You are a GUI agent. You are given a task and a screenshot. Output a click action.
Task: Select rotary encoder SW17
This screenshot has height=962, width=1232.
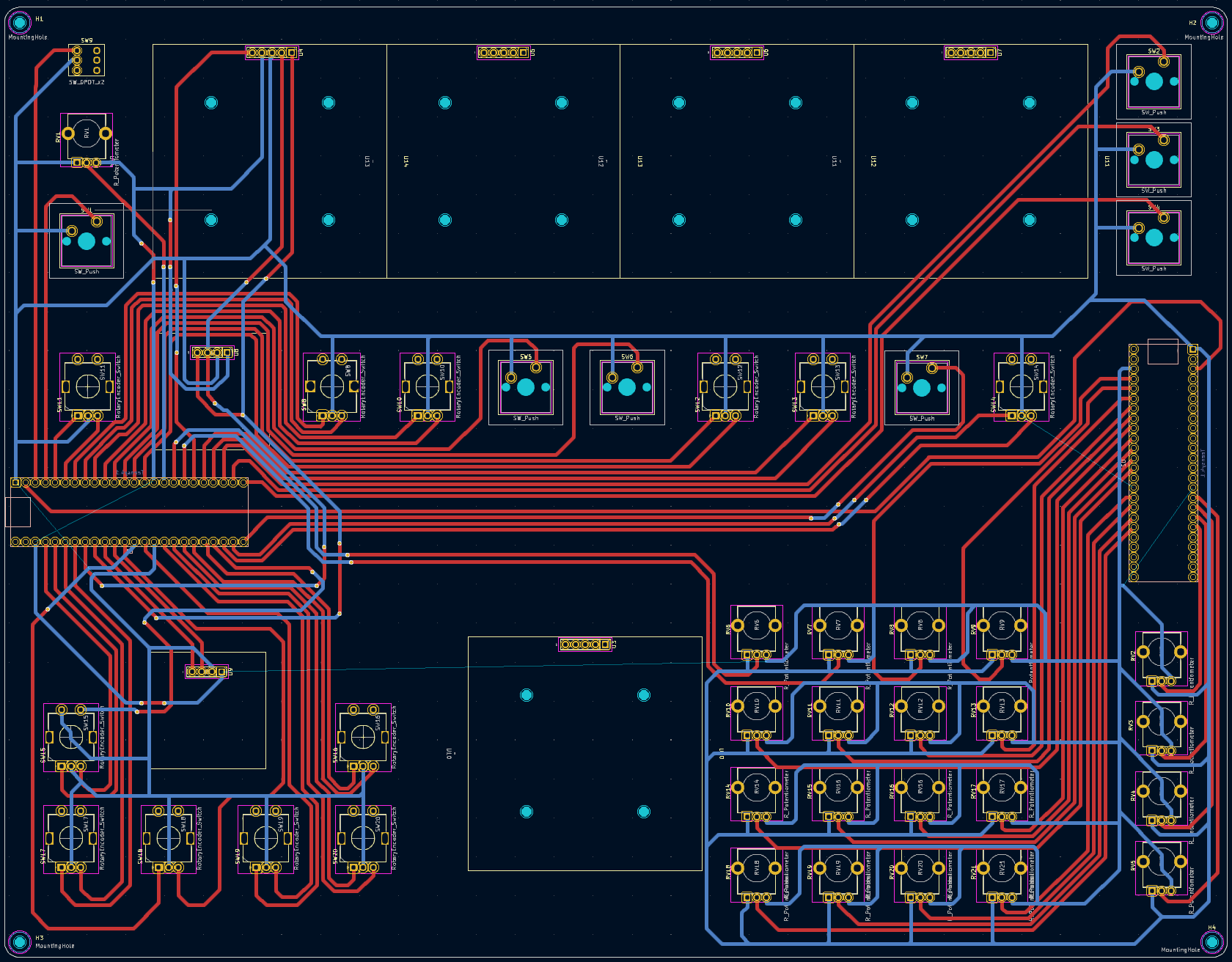(71, 838)
